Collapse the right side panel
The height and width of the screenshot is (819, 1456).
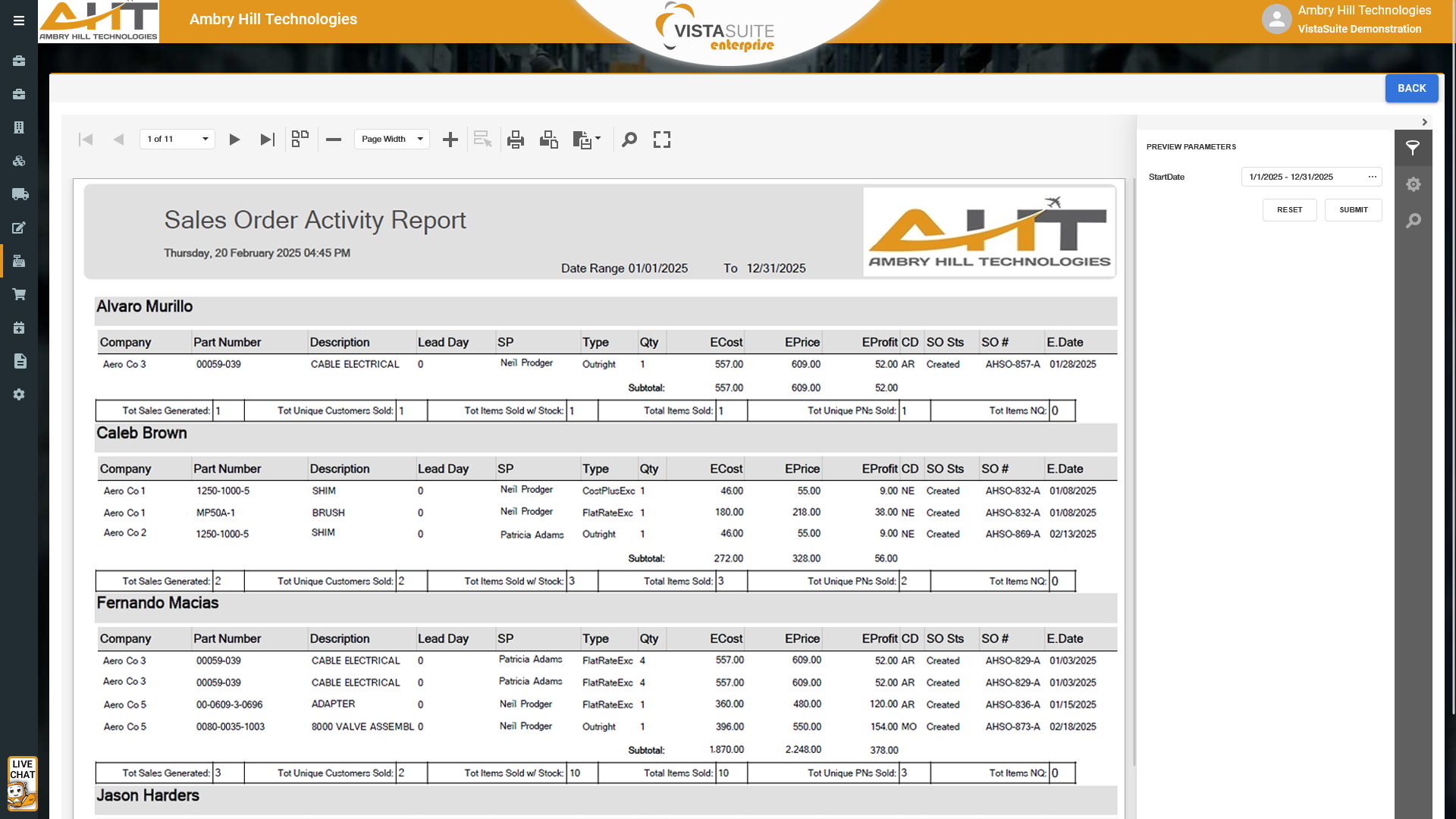coord(1424,122)
